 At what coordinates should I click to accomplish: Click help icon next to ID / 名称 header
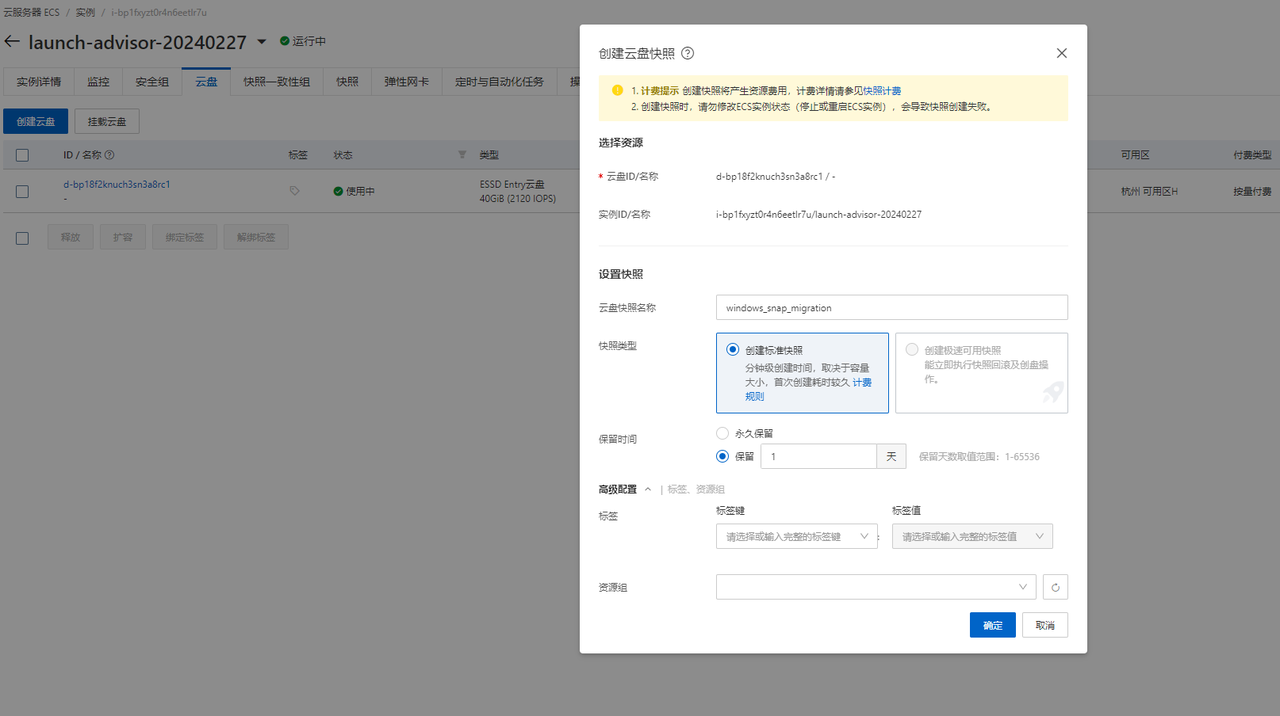point(110,155)
